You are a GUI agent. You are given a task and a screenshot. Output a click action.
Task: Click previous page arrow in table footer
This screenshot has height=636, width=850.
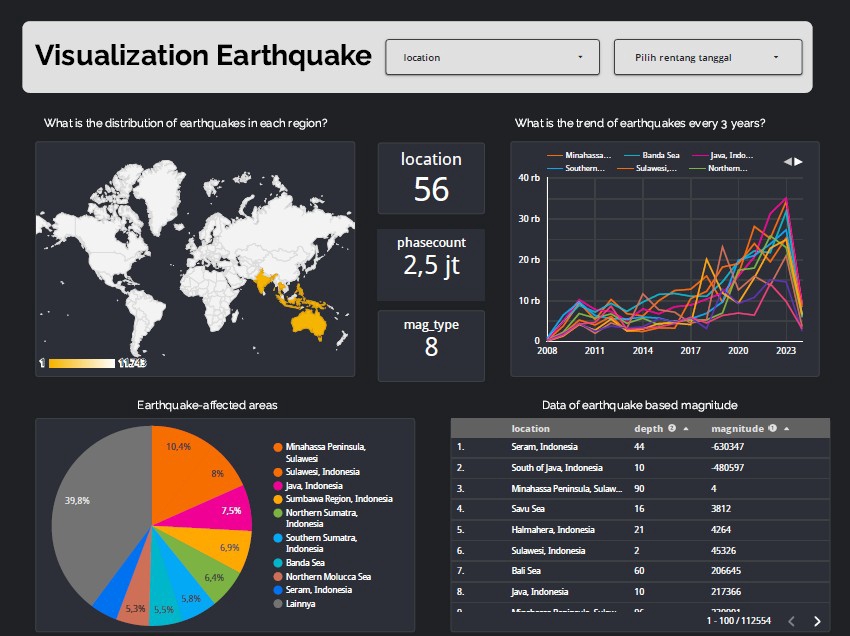(789, 621)
